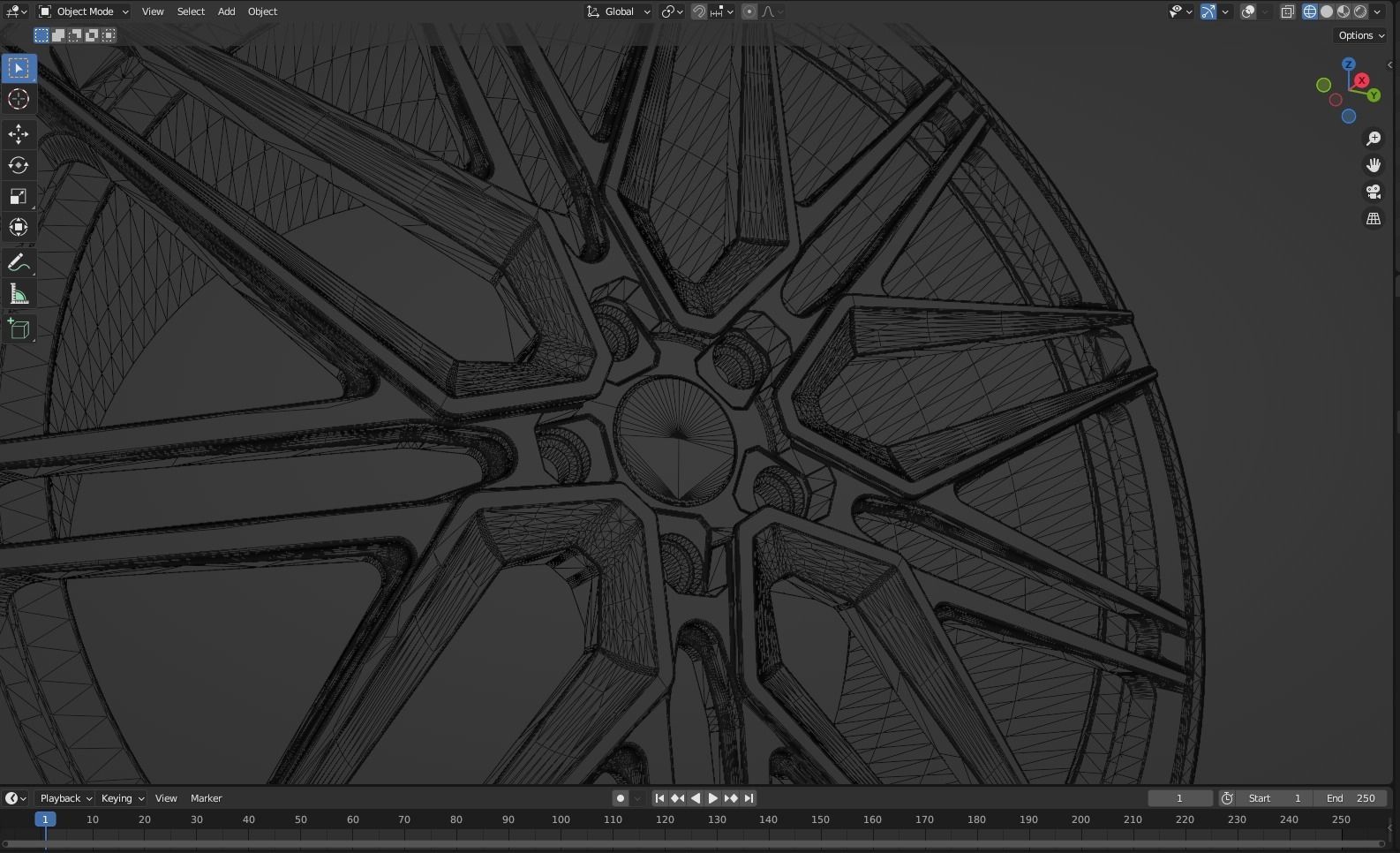
Task: Open the pivot point dropdown
Action: point(673,11)
